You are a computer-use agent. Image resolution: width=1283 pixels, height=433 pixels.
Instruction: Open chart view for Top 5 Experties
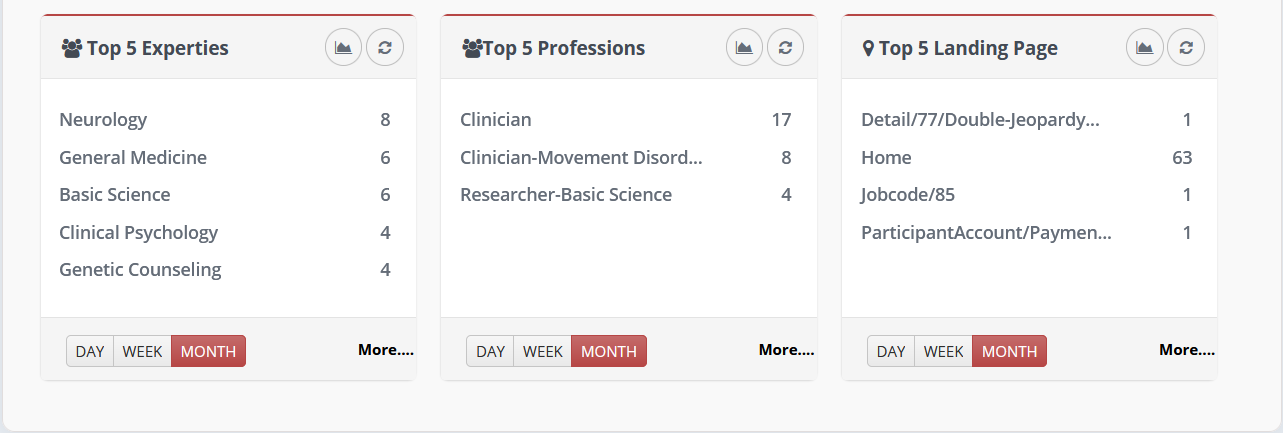tap(344, 47)
